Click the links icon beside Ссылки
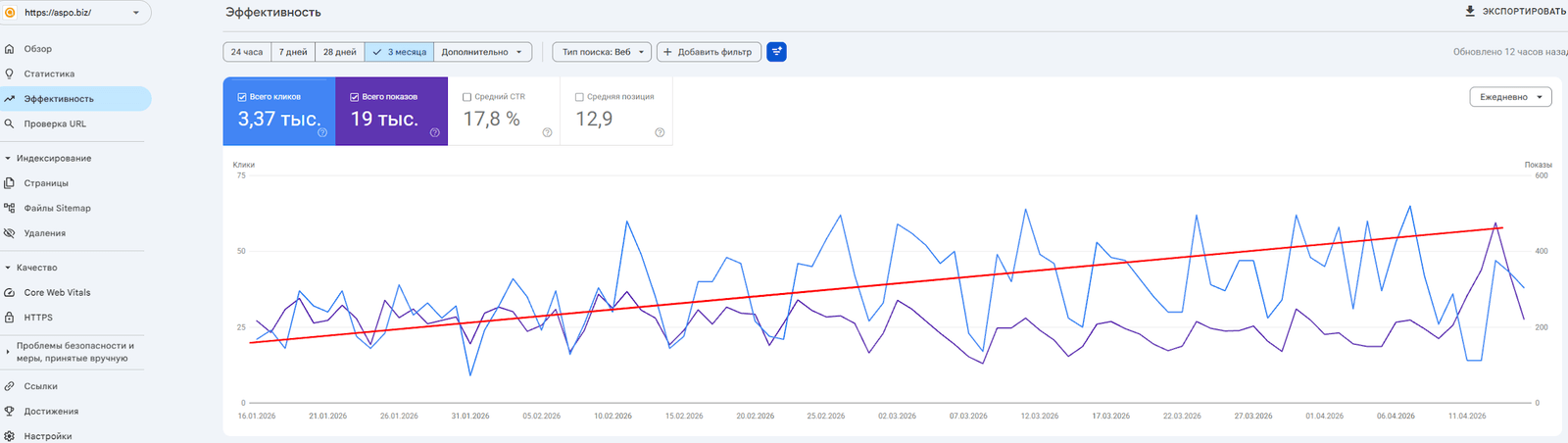The image size is (1568, 443). [x=10, y=386]
